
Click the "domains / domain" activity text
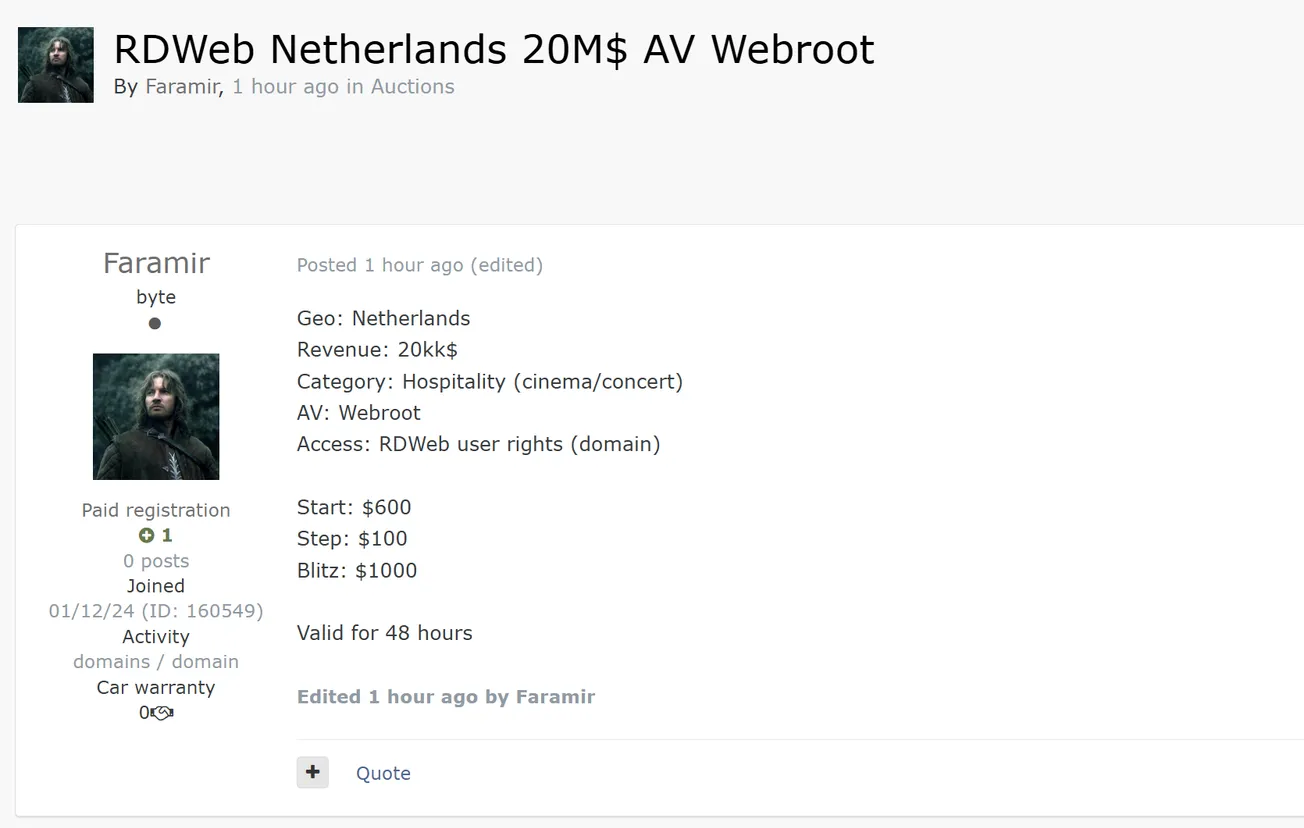click(156, 662)
